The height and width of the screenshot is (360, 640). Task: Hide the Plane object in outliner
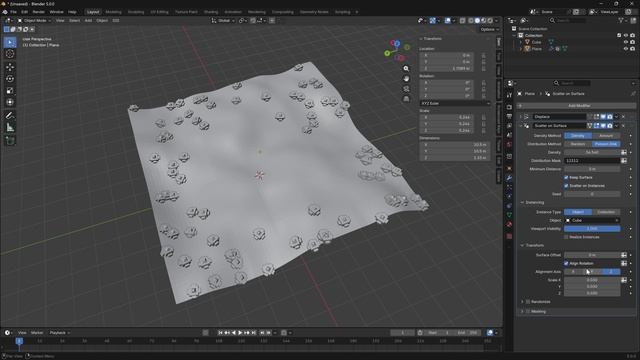pyautogui.click(x=626, y=49)
